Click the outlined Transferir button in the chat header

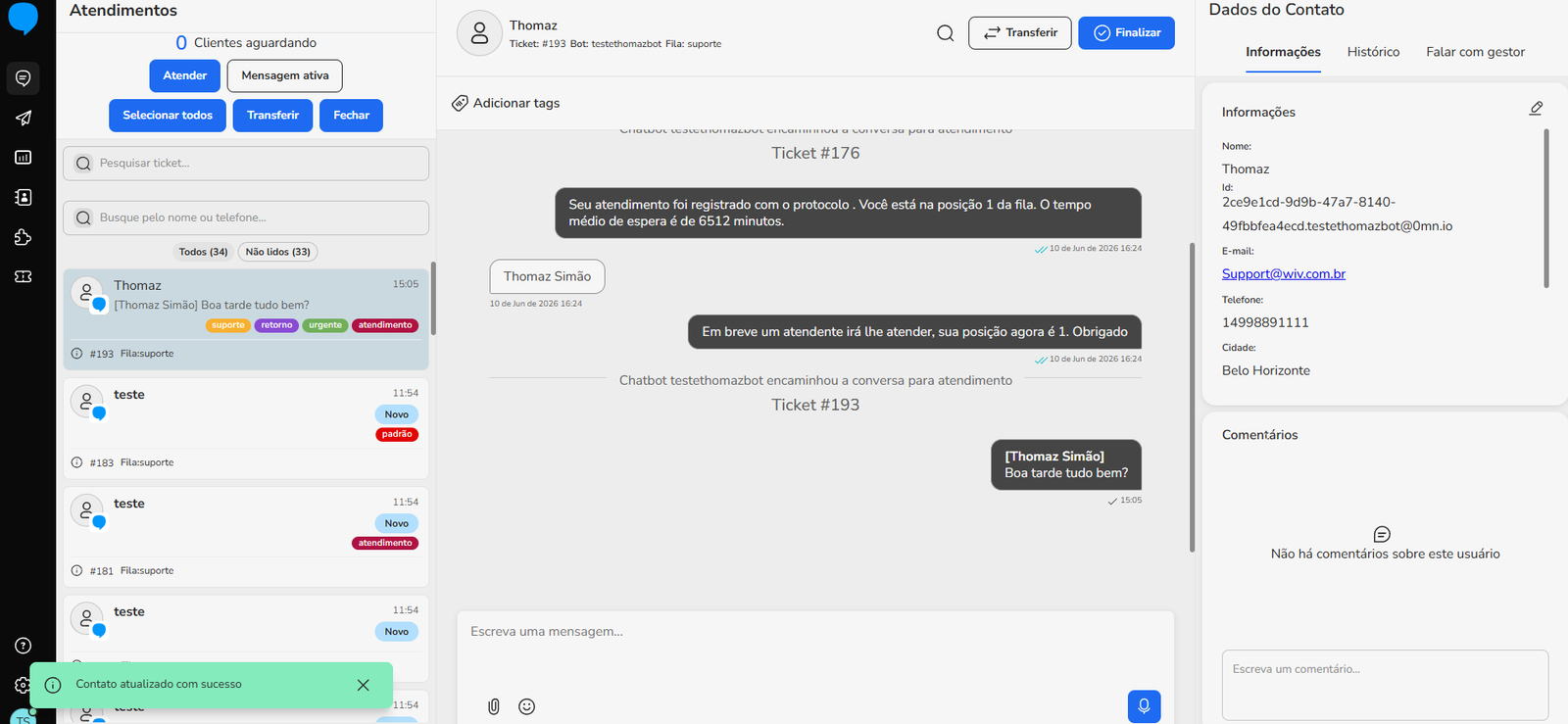(x=1020, y=33)
